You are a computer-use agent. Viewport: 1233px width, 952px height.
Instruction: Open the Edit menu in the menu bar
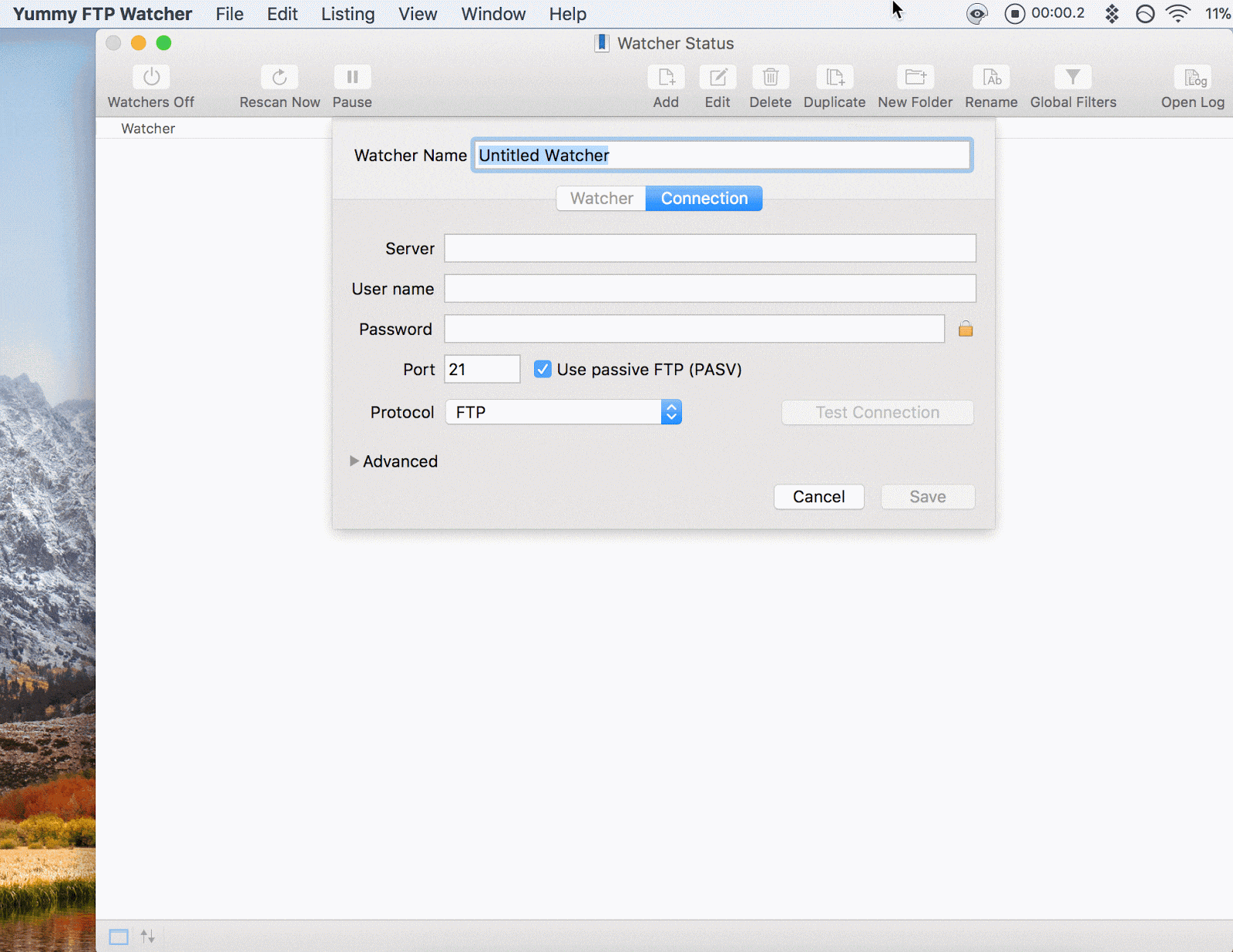tap(282, 14)
